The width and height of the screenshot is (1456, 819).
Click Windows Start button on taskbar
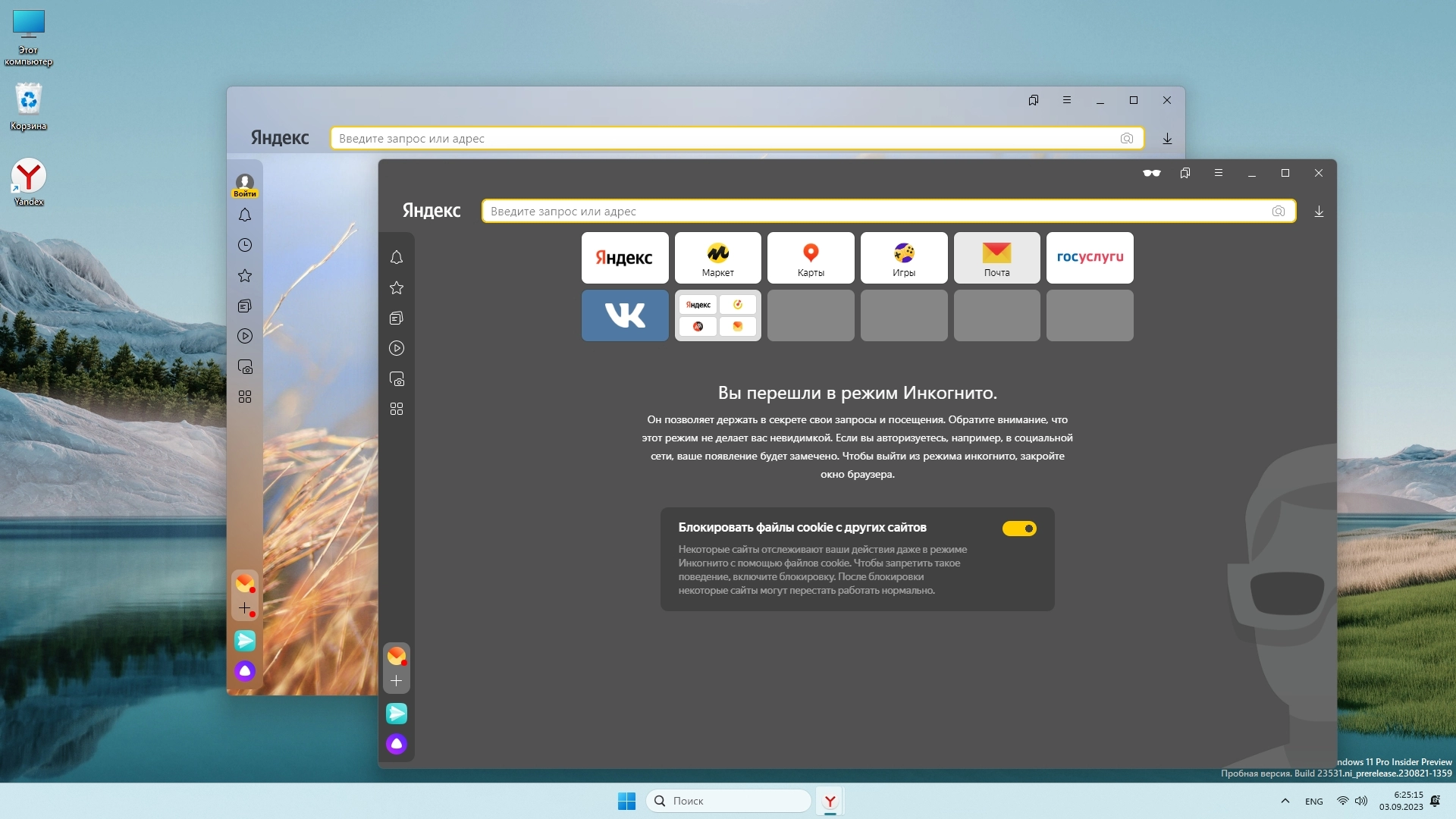click(x=626, y=801)
